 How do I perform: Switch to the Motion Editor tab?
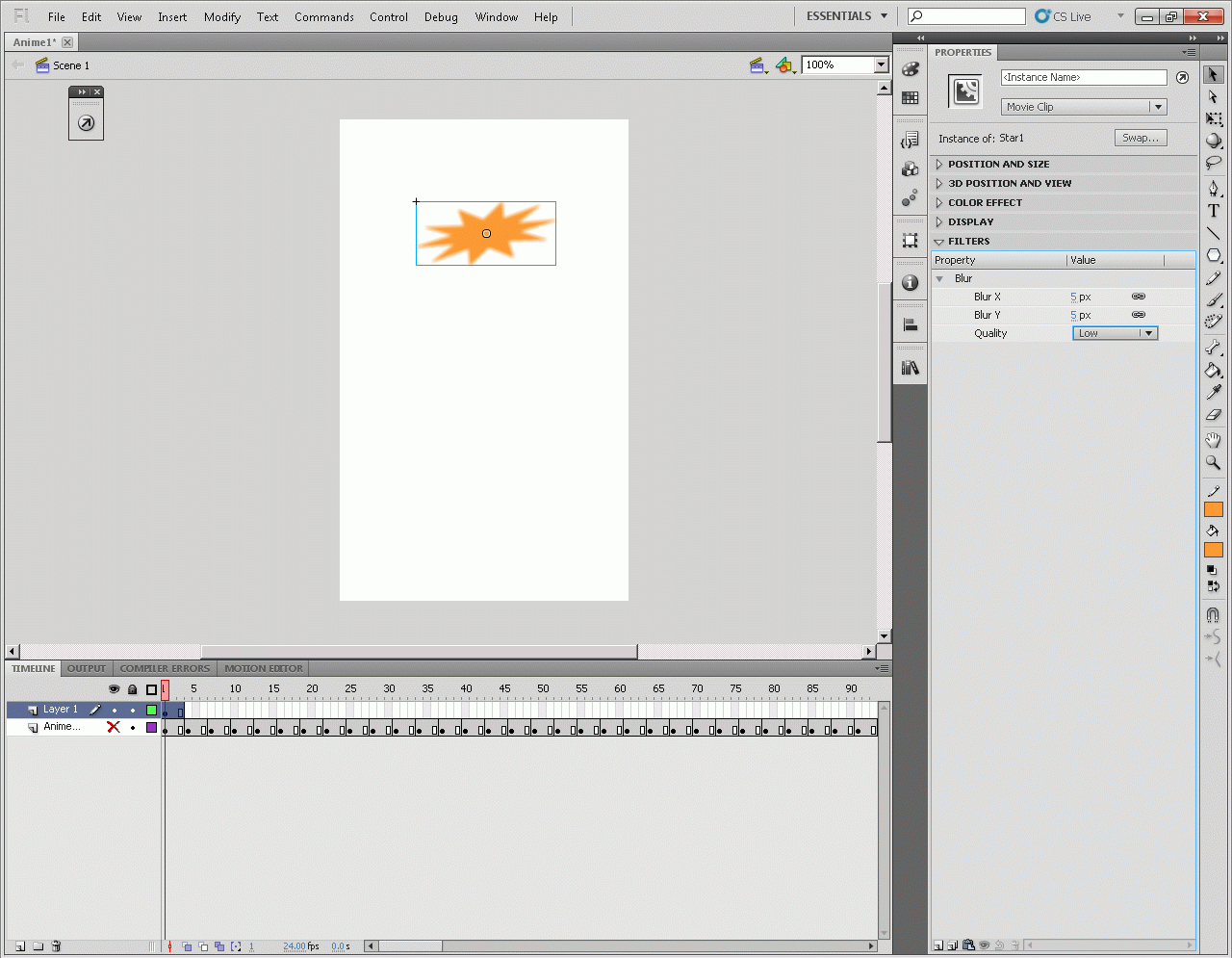pos(263,668)
